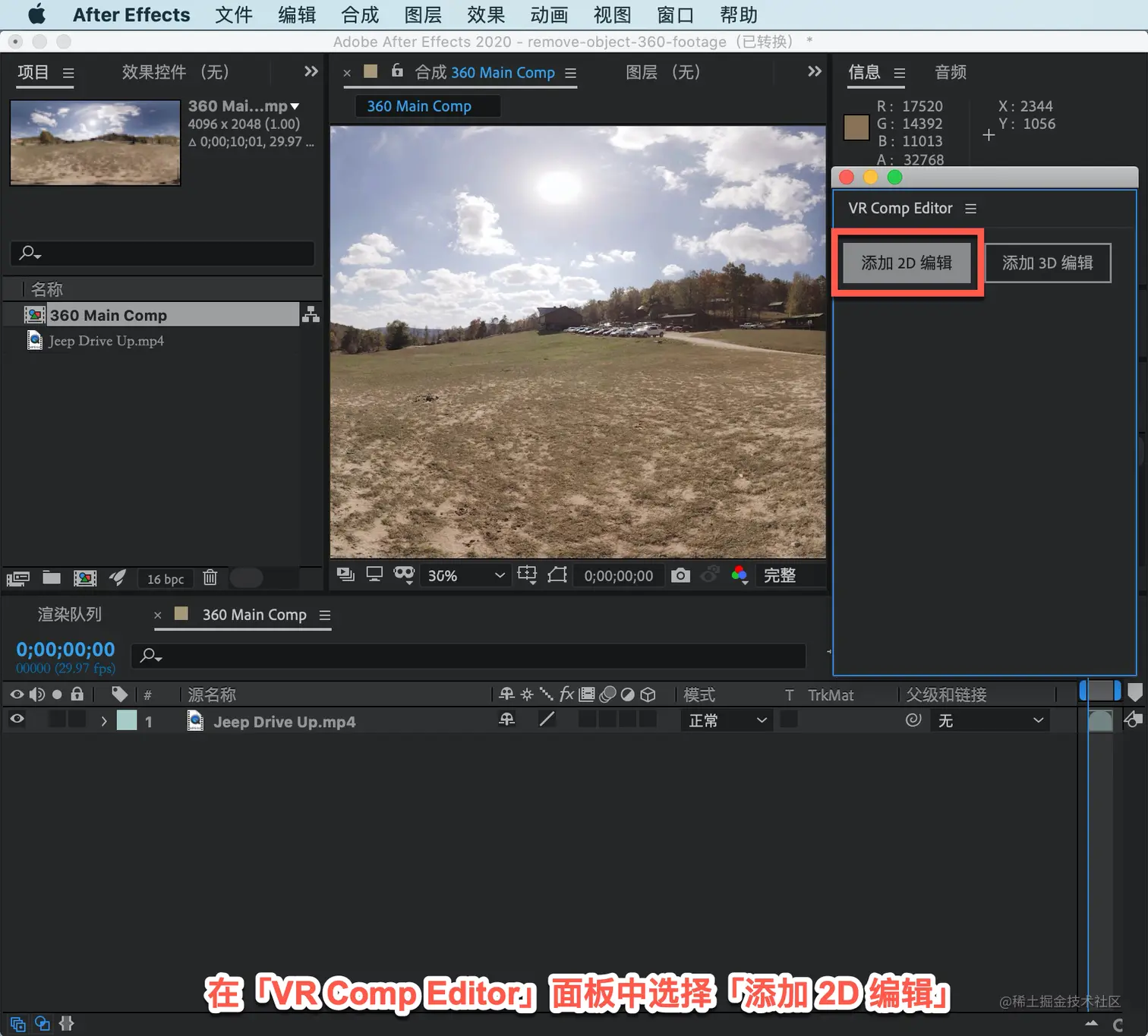This screenshot has height=1036, width=1148.
Task: Click the parent pick whip spiral icon
Action: point(913,720)
